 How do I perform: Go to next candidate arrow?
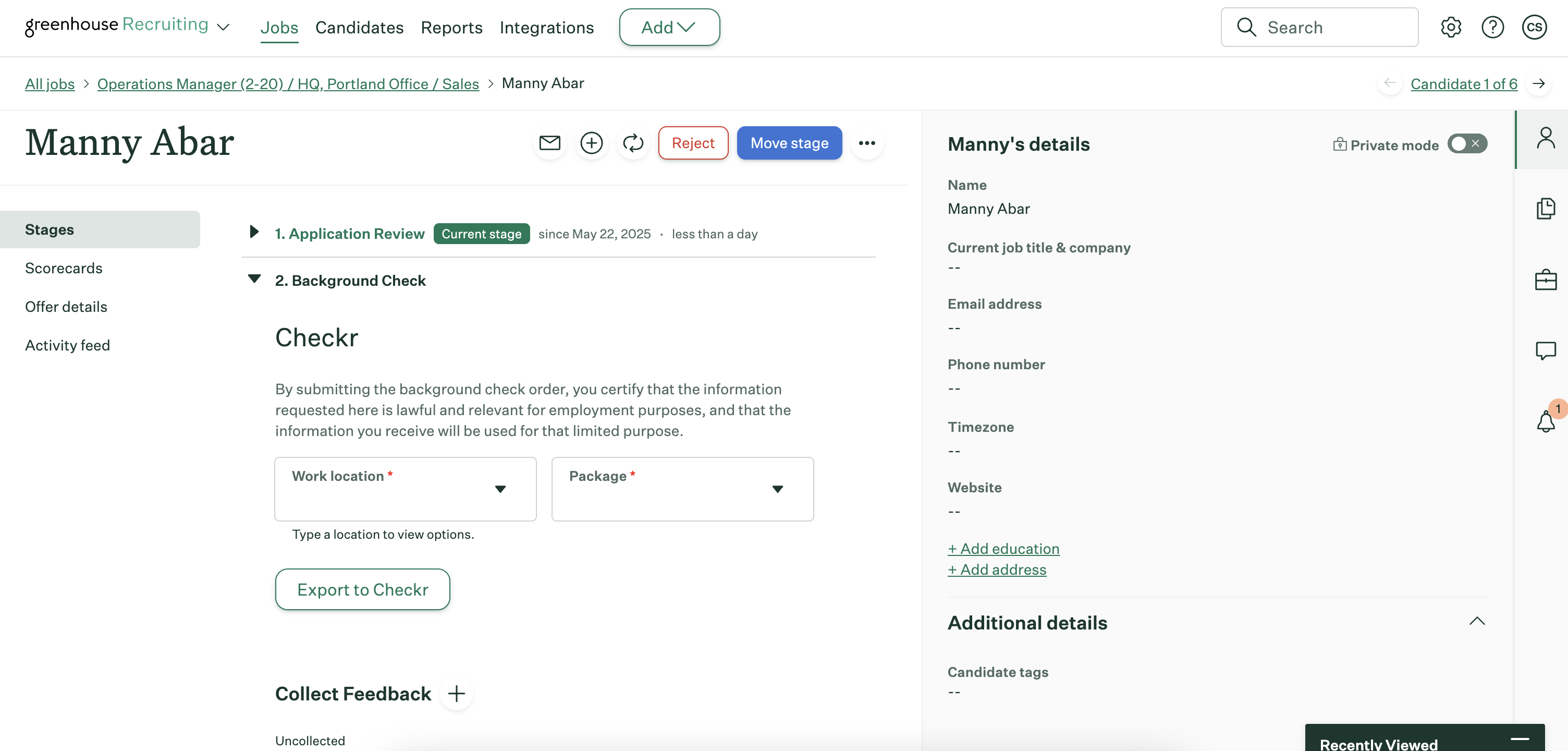1538,83
